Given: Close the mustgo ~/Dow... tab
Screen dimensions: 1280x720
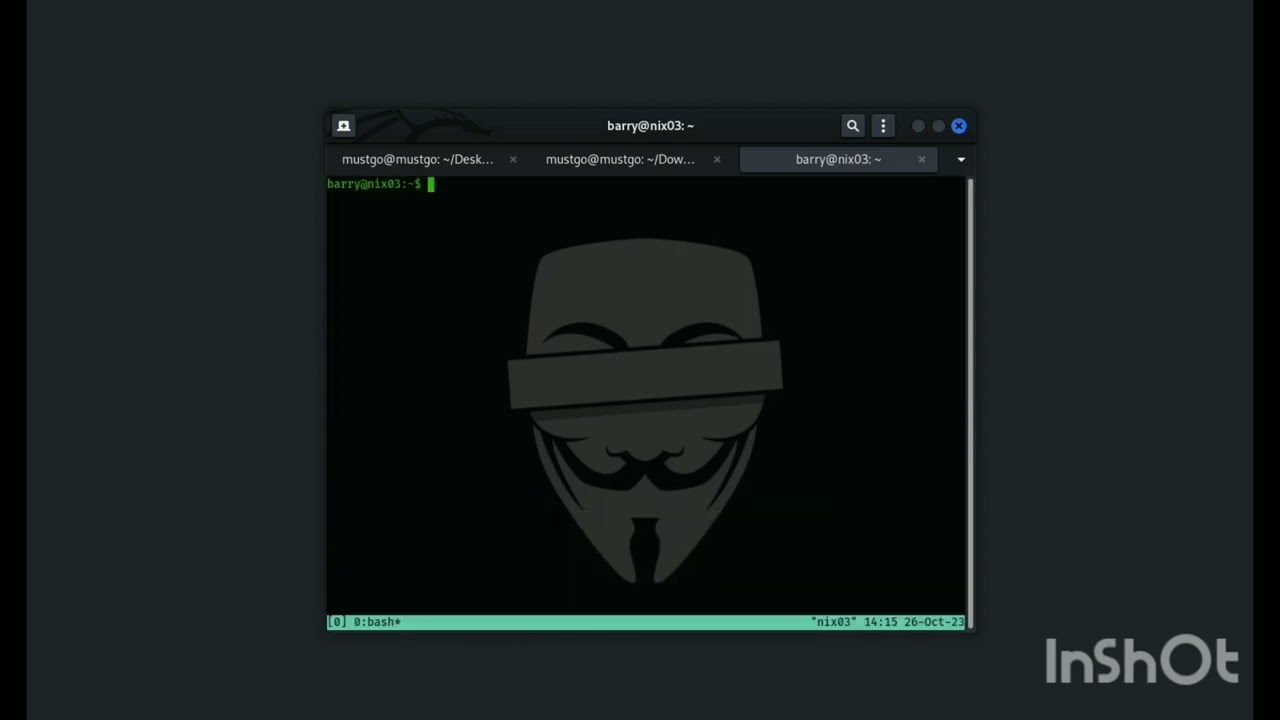Looking at the screenshot, I should (x=716, y=159).
